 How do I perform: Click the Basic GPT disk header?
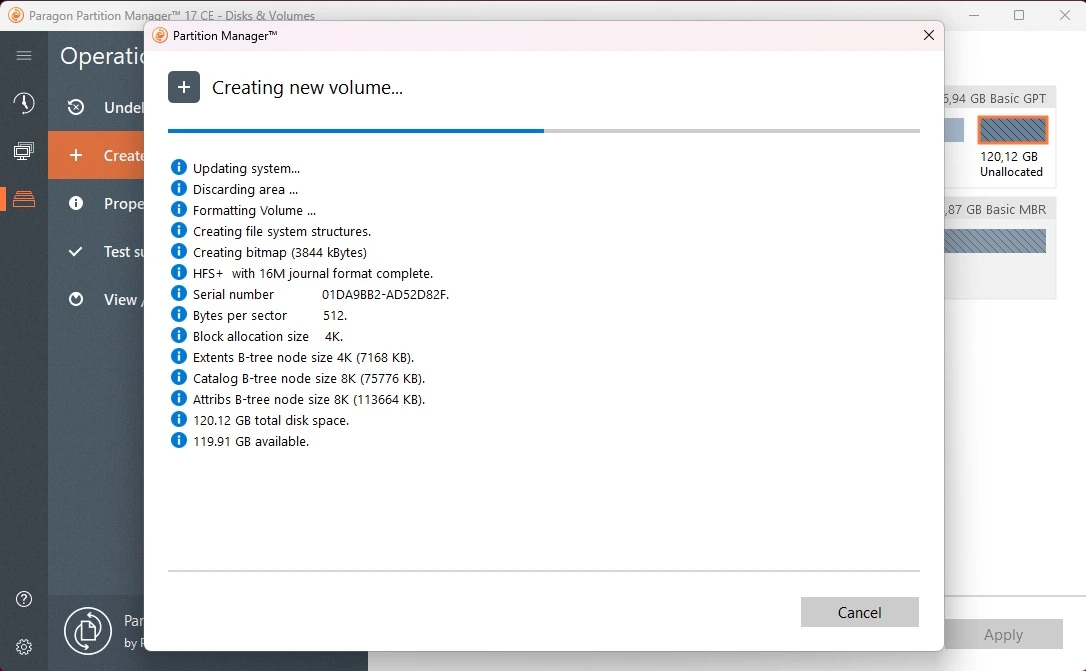point(998,98)
